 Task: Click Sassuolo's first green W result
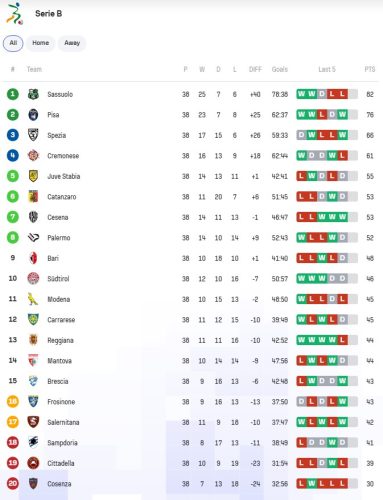[301, 94]
